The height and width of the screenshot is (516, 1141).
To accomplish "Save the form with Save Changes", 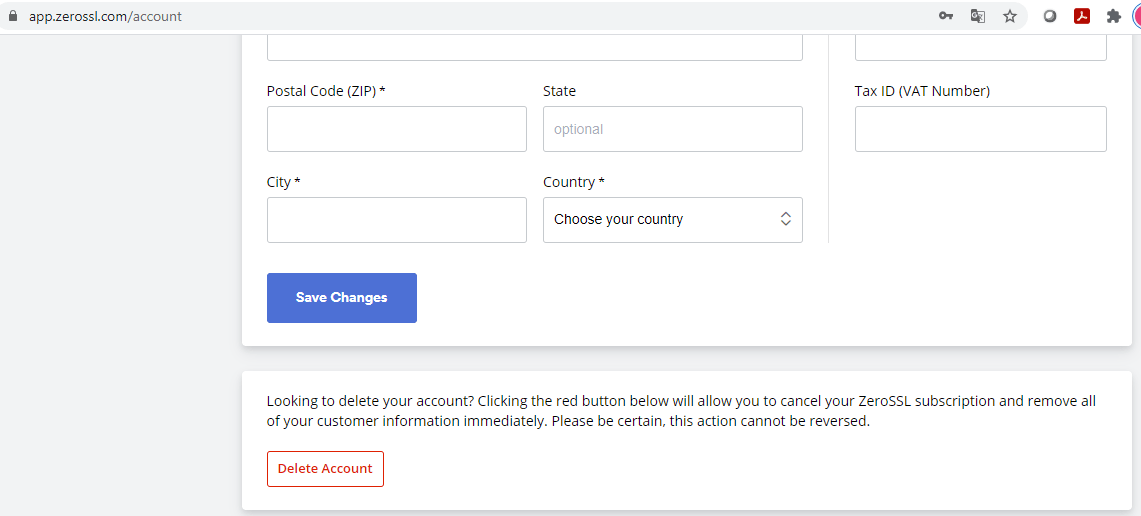I will pyautogui.click(x=341, y=298).
